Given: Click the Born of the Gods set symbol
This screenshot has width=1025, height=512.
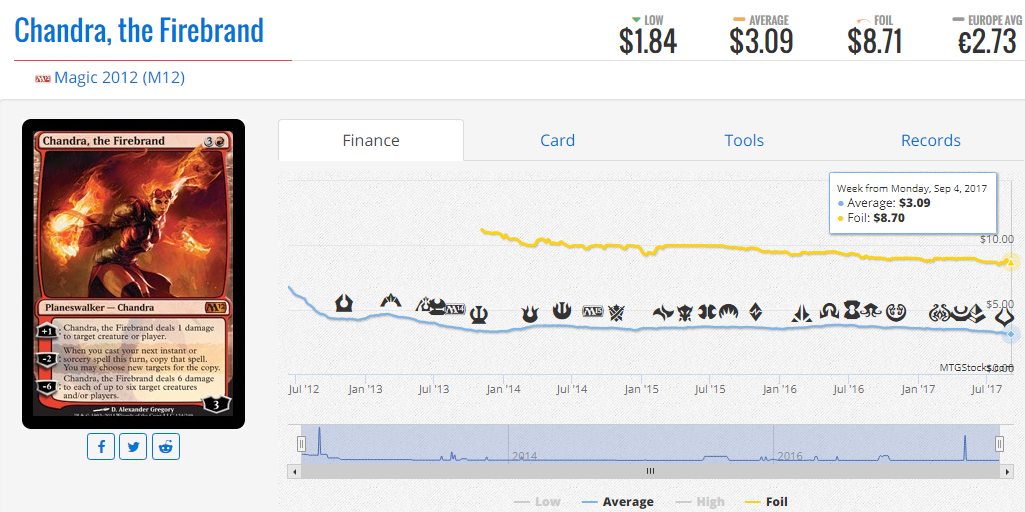Looking at the screenshot, I should tap(529, 314).
